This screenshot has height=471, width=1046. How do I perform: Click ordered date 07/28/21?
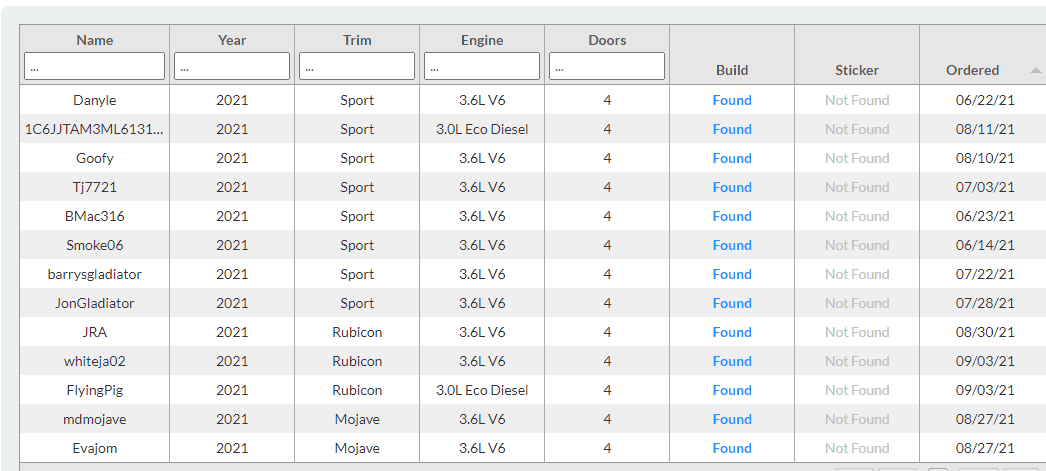click(985, 304)
